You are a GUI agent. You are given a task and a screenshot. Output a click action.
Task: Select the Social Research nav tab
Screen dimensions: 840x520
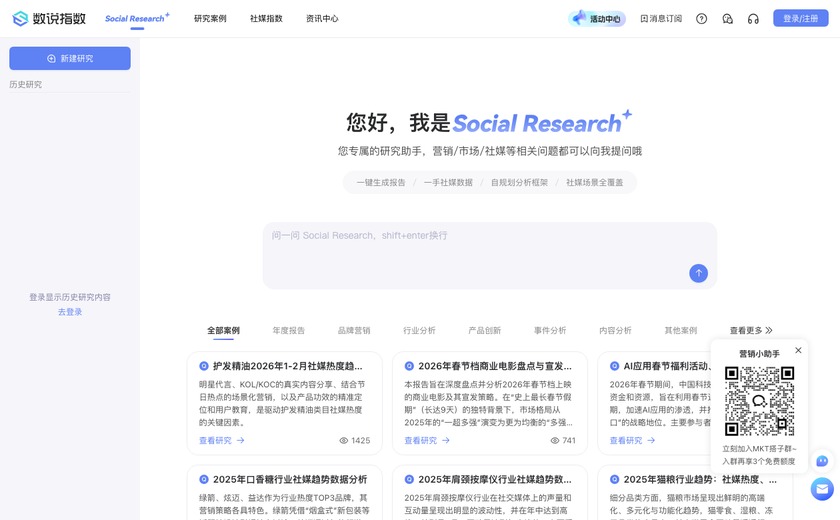[x=137, y=18]
